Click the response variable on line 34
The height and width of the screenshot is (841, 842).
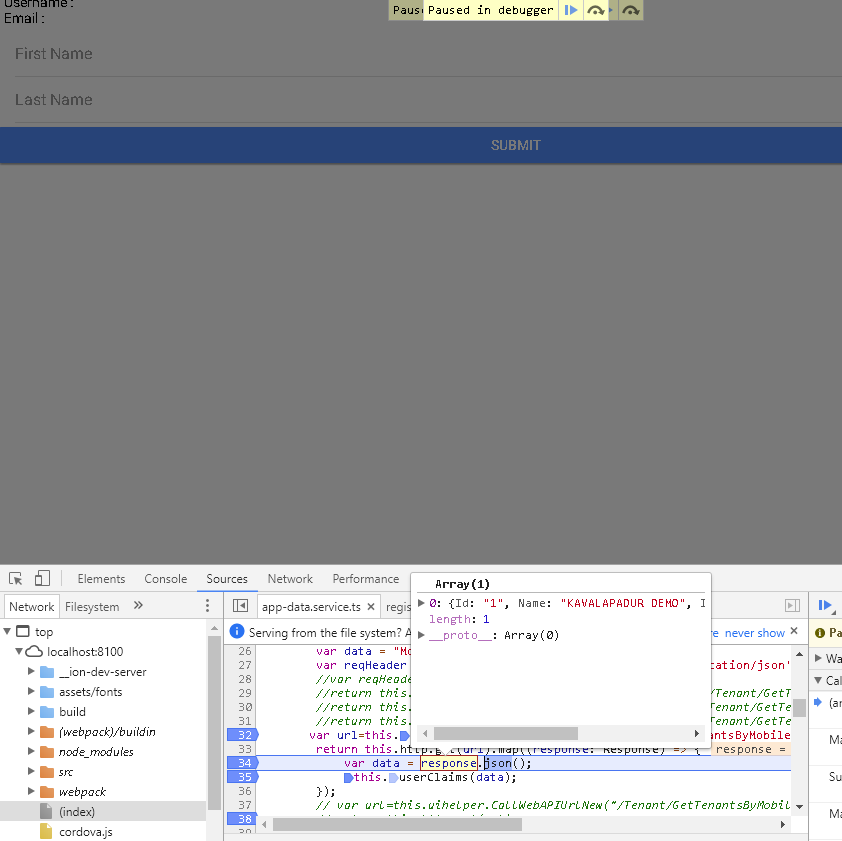click(449, 763)
